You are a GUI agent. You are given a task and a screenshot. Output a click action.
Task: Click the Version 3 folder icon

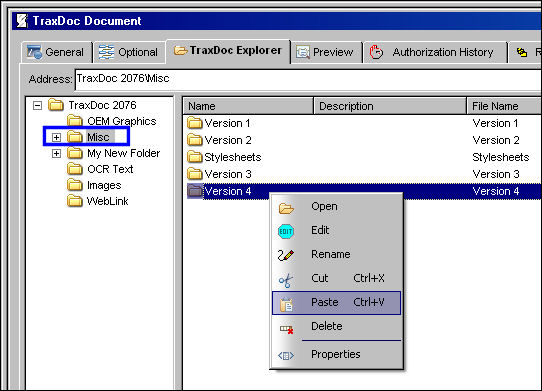click(x=195, y=173)
